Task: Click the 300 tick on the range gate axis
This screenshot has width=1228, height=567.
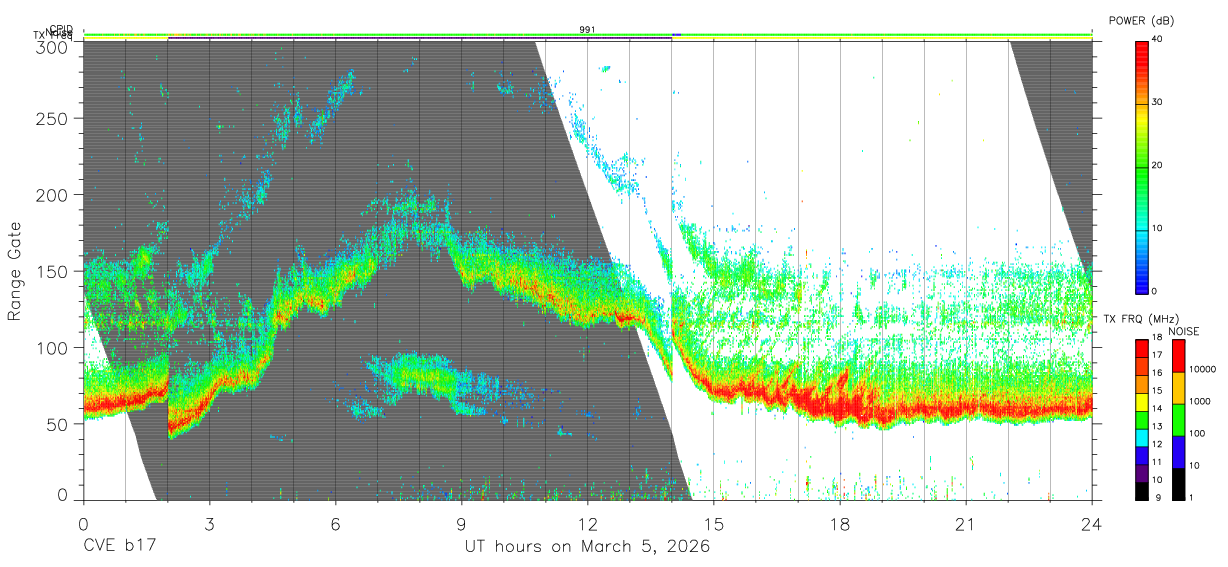Action: (54, 47)
